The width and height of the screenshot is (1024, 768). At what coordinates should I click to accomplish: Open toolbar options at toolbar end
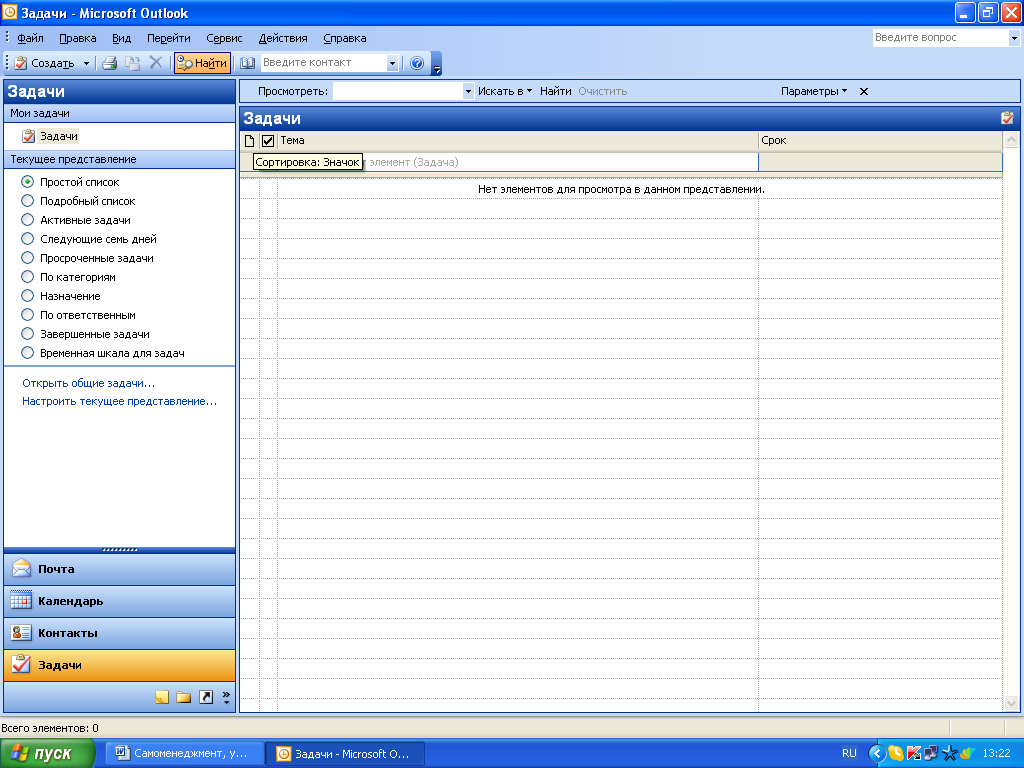437,65
